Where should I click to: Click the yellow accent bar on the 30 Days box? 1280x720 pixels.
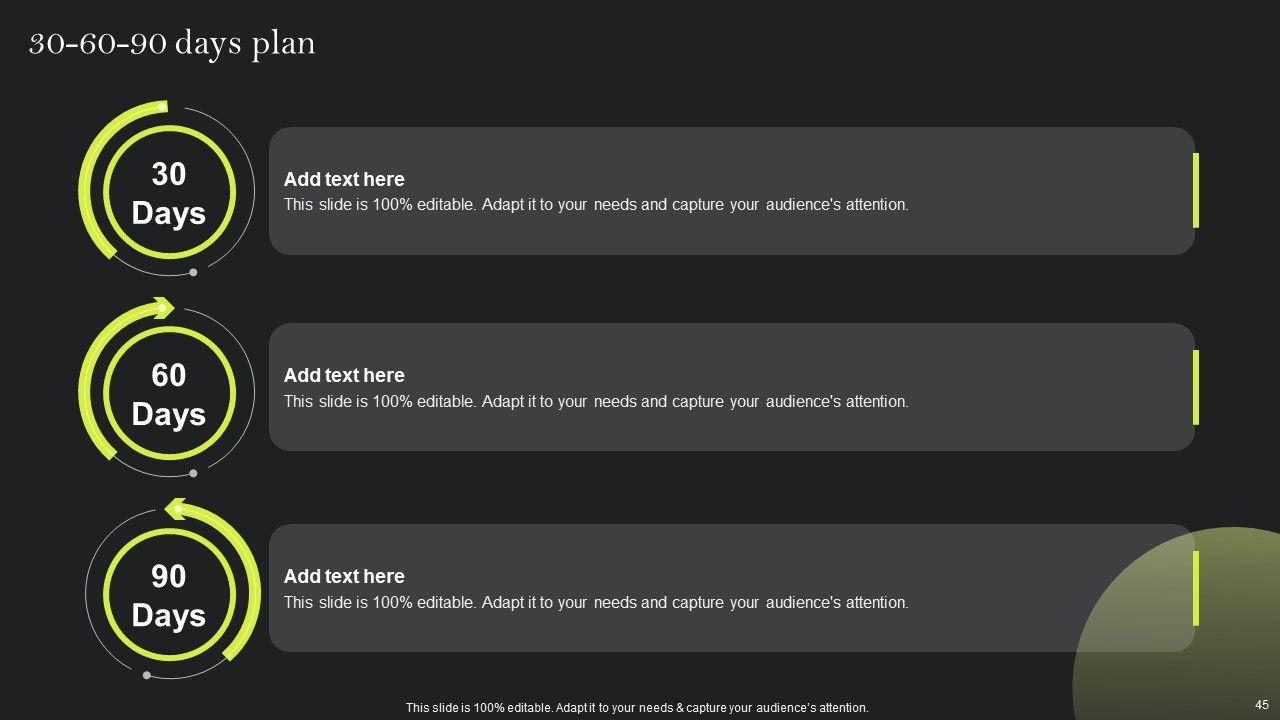1195,190
